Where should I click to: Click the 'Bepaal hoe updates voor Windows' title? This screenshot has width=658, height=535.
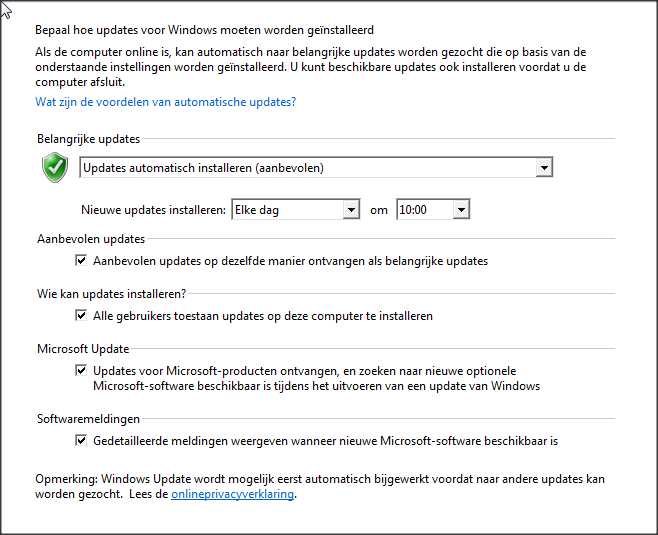pyautogui.click(x=204, y=30)
